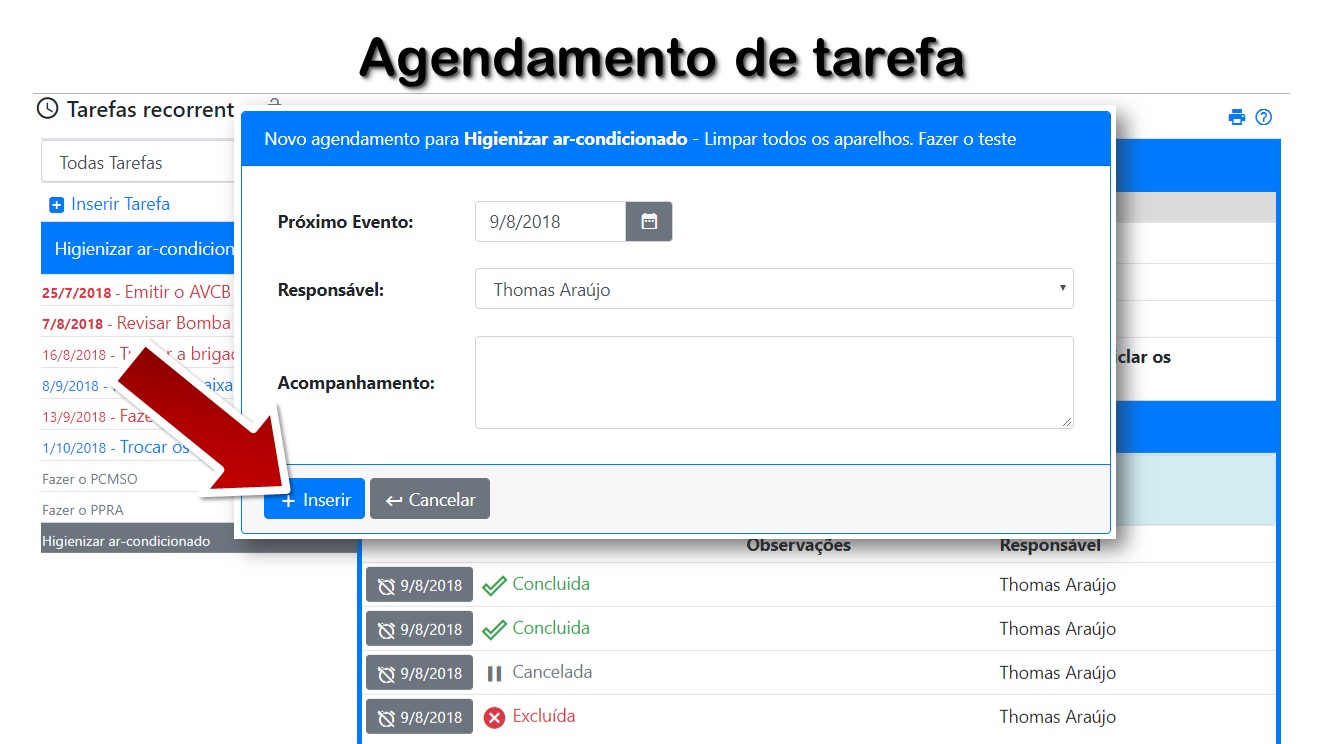Select the highlighted Higienizar ar-condicionado task in blue

[138, 249]
